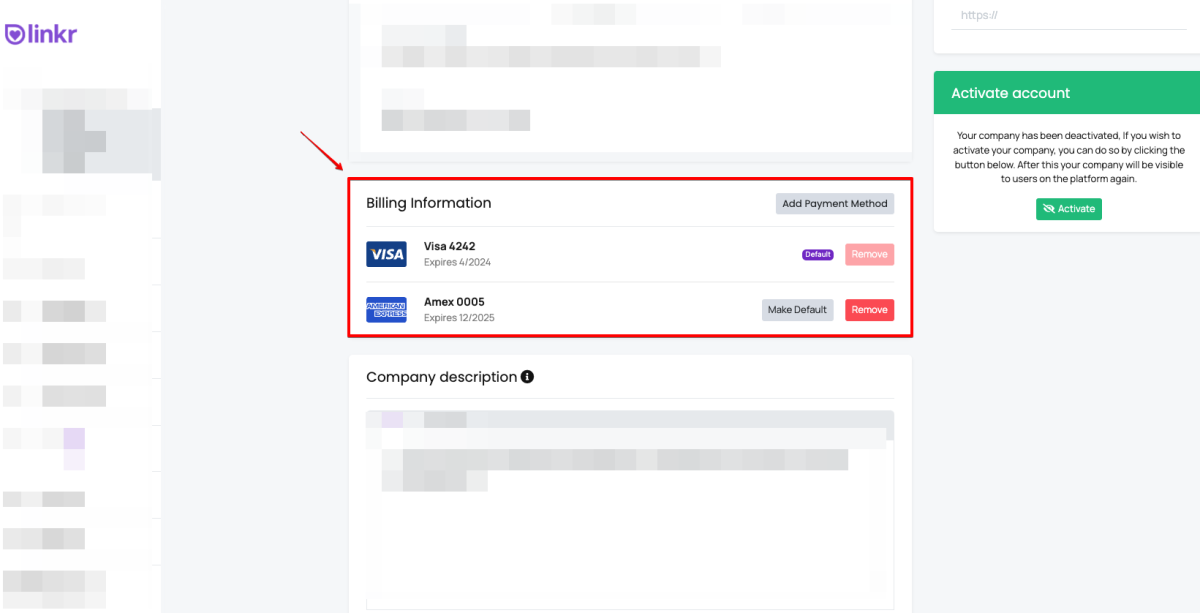Viewport: 1200px width, 613px height.
Task: Click the Billing Information heading
Action: pos(428,203)
